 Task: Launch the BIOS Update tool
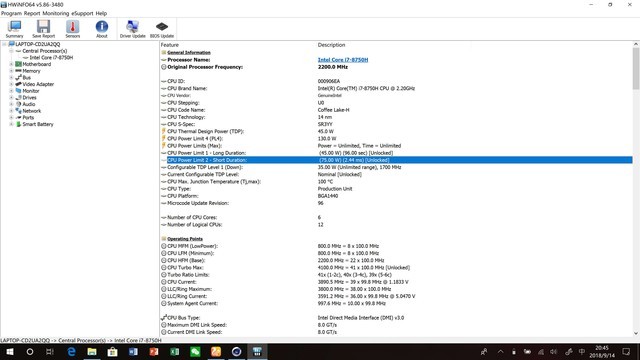click(x=162, y=29)
